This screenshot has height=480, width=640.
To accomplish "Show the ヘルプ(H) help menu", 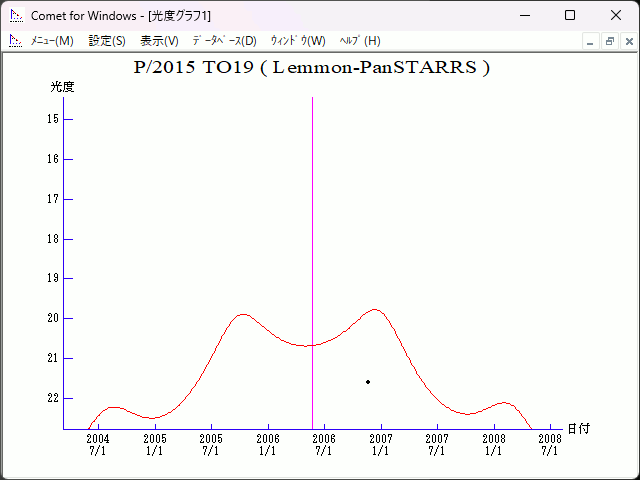I will 360,41.
